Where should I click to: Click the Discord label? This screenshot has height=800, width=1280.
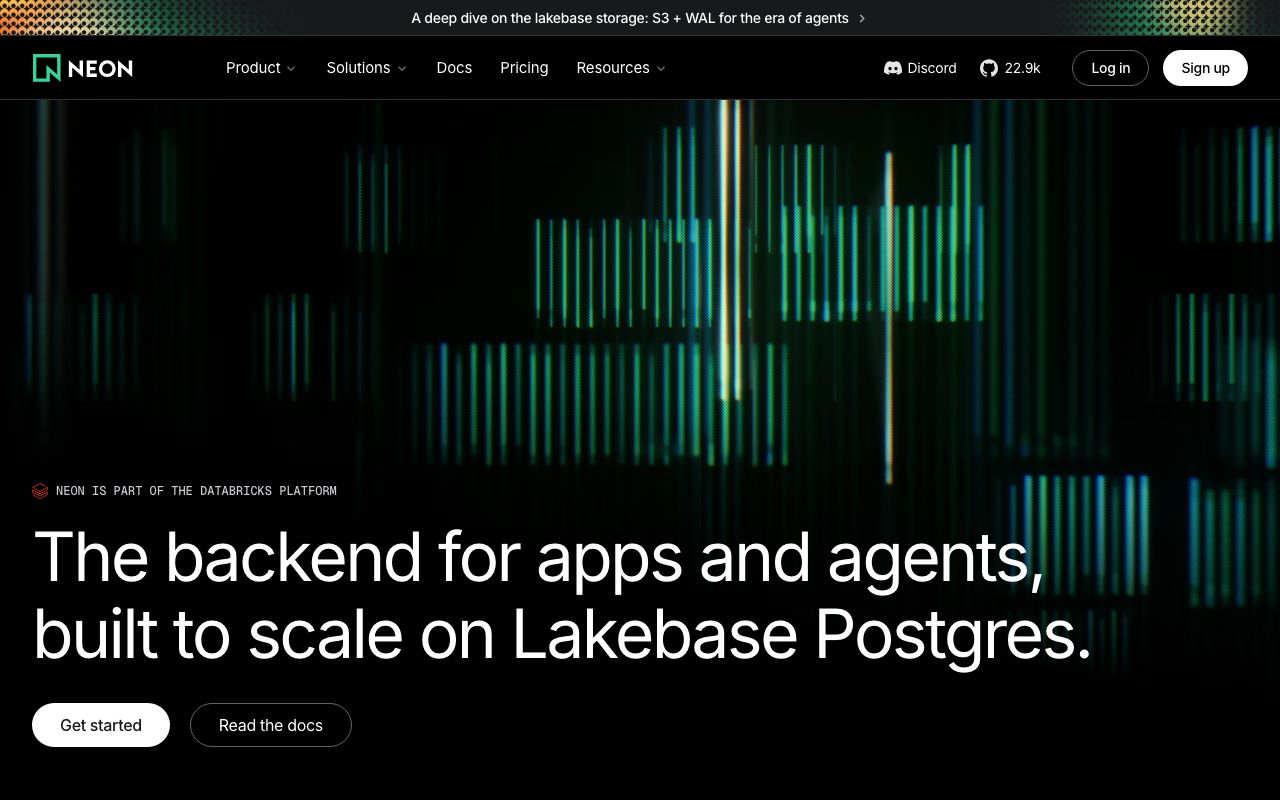(x=932, y=68)
